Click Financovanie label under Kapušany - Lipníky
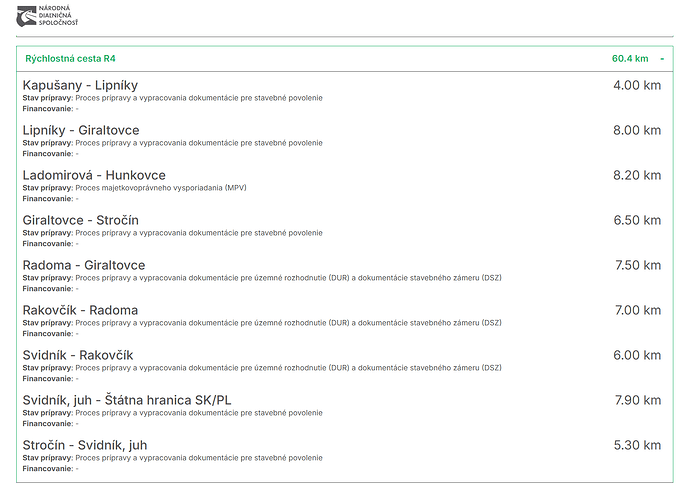Viewport: 690px width, 487px height. pos(48,109)
